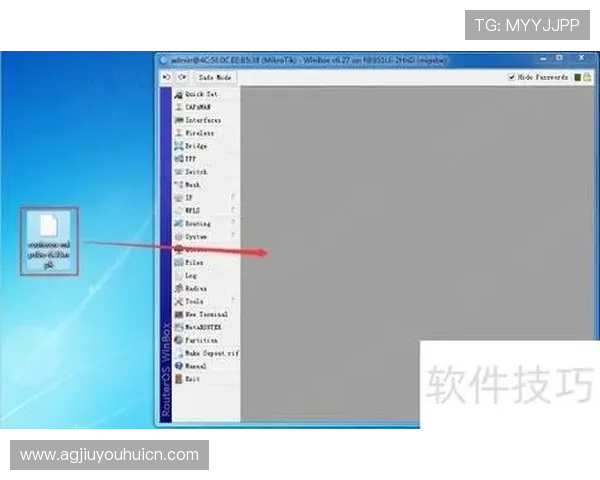
Task: Click the Radius icon in the sidebar
Action: coord(179,289)
